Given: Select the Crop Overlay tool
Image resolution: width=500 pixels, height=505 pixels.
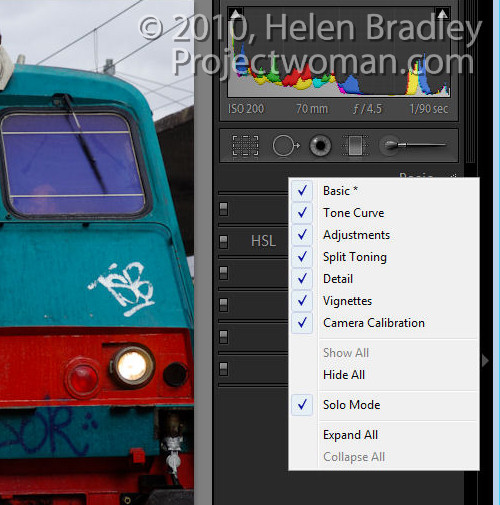Looking at the screenshot, I should click(245, 145).
